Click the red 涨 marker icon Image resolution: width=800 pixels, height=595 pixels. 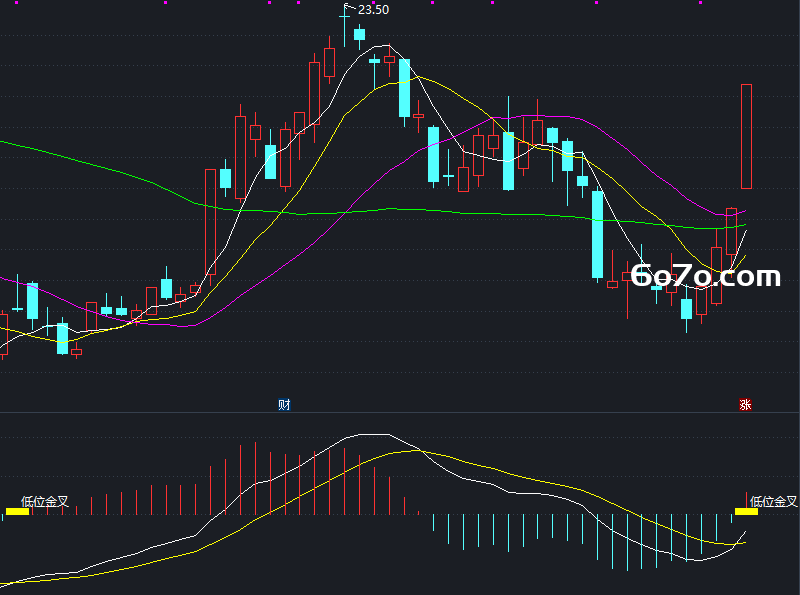[745, 405]
